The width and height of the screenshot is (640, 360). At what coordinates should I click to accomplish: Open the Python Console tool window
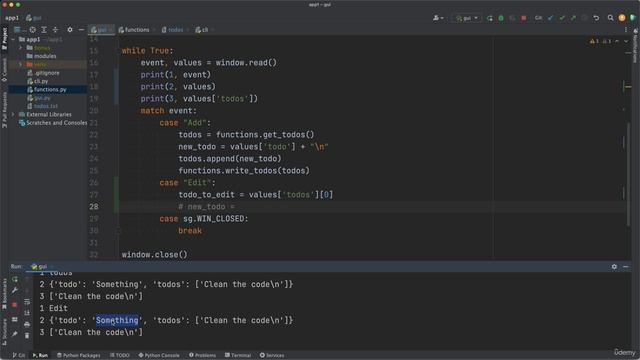(x=159, y=355)
